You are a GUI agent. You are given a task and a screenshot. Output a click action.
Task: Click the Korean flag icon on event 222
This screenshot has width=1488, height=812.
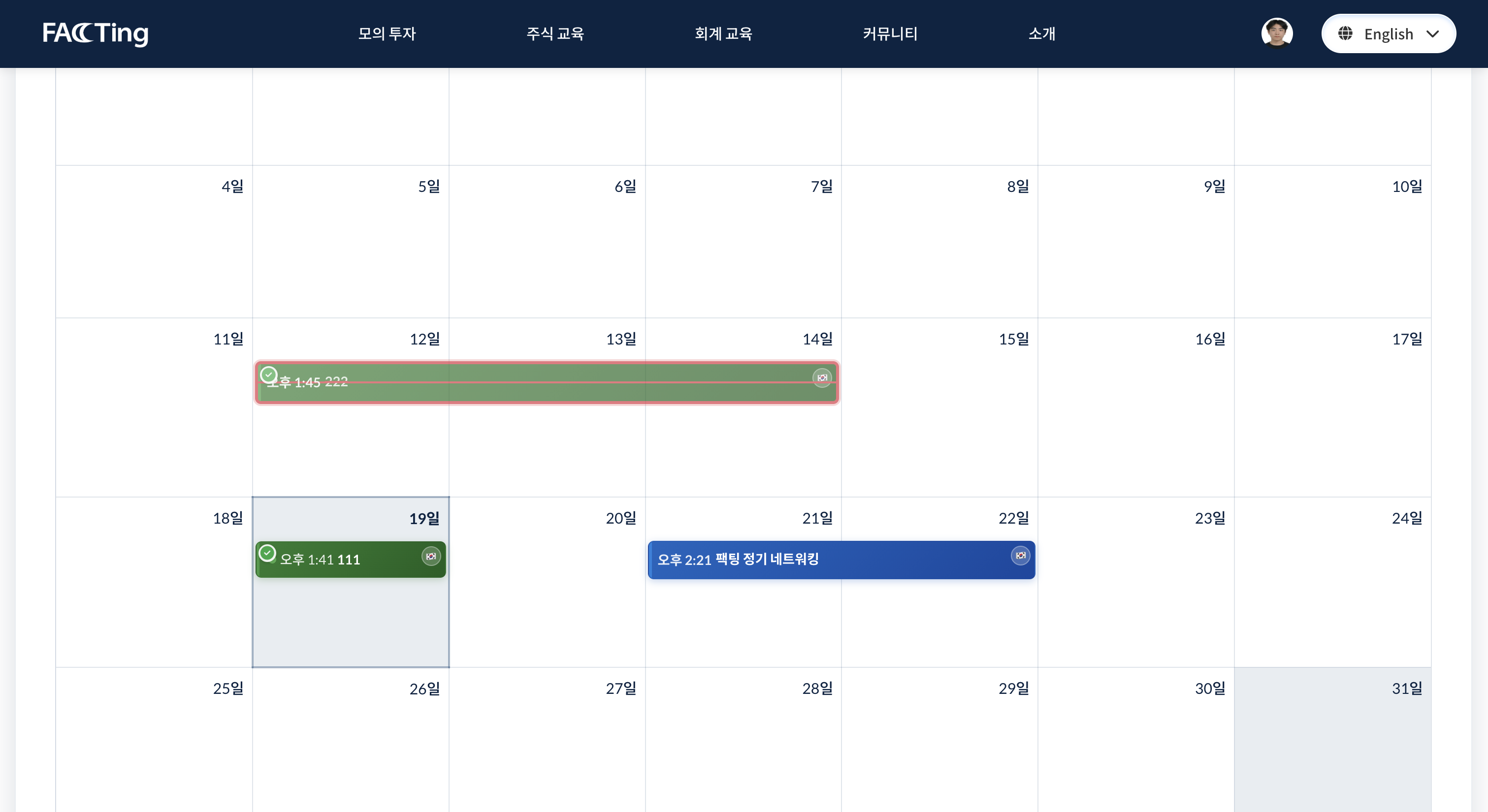click(822, 377)
